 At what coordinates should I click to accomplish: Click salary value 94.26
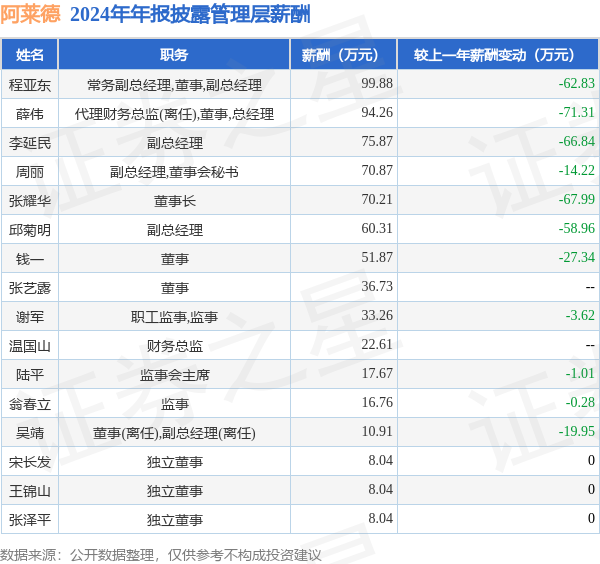tap(377, 112)
